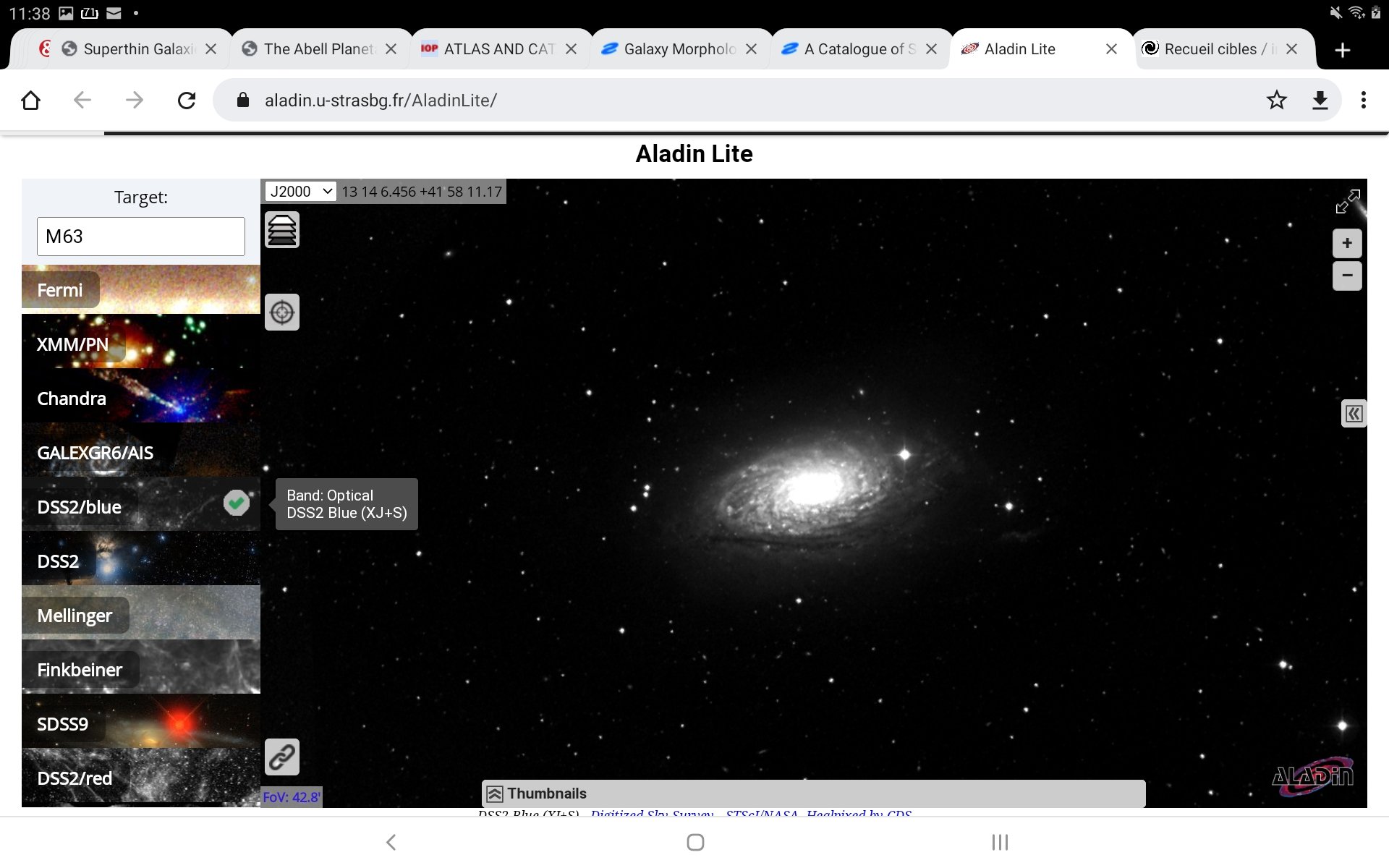
Task: Tap Android recent apps button
Action: coord(1000,842)
